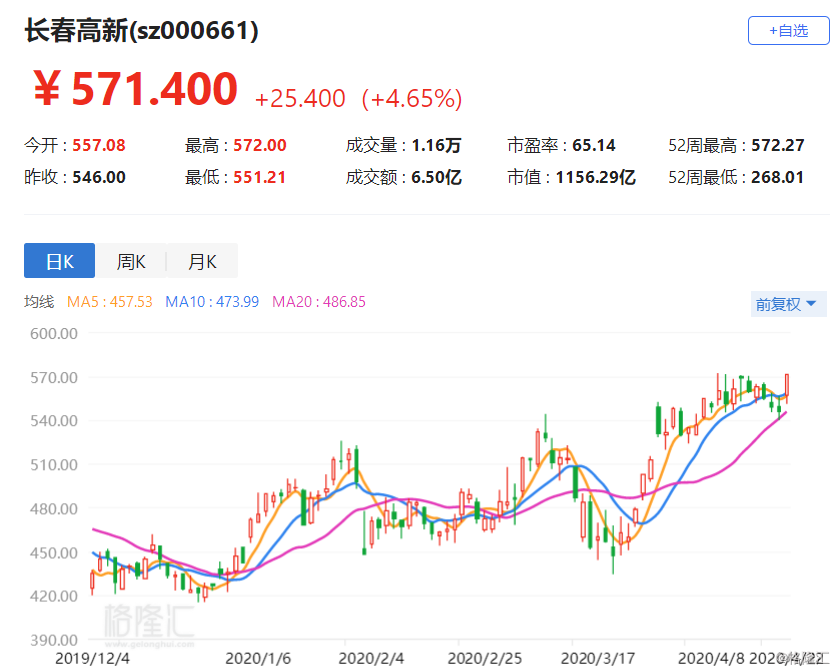Click the 2020/2/4 date axis label
This screenshot has width=837, height=672.
371,659
